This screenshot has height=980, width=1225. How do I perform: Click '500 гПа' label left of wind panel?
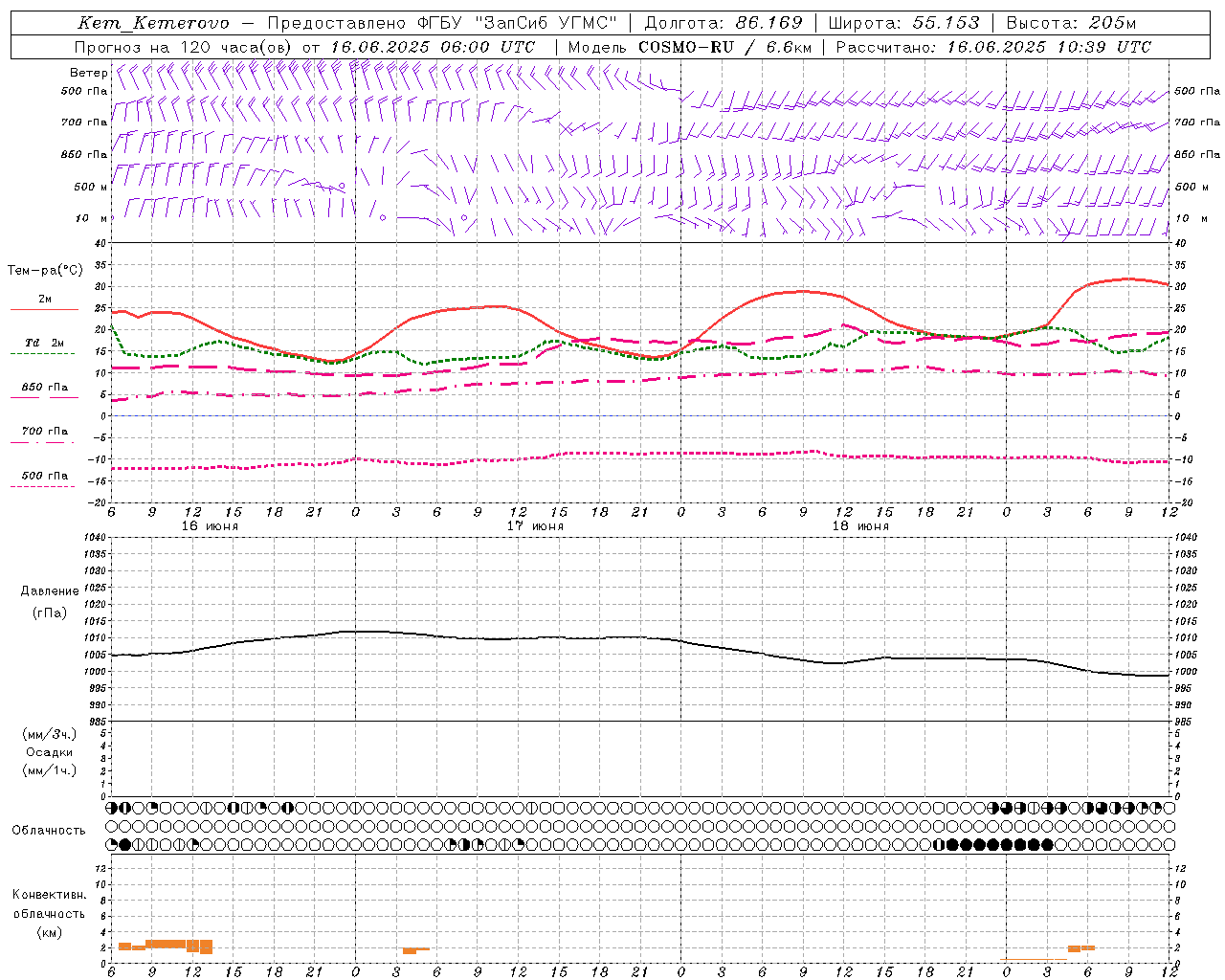84,91
